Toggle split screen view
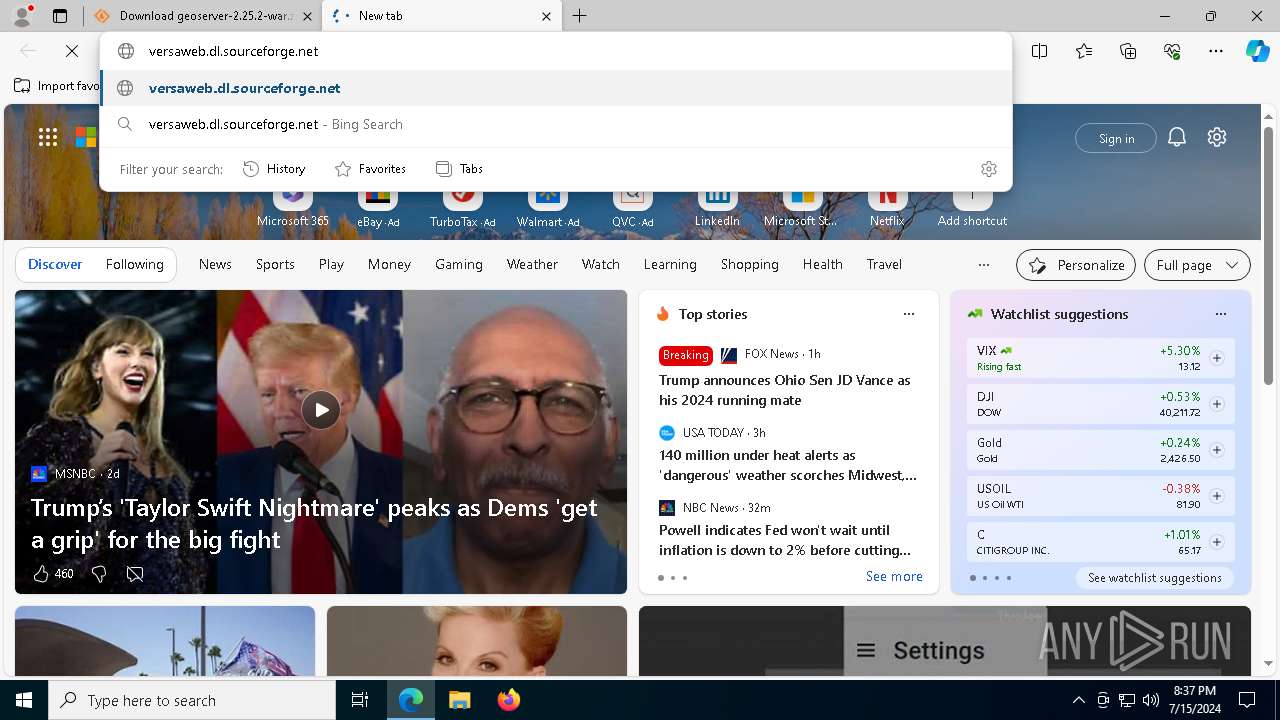This screenshot has width=1280, height=720. [1040, 51]
